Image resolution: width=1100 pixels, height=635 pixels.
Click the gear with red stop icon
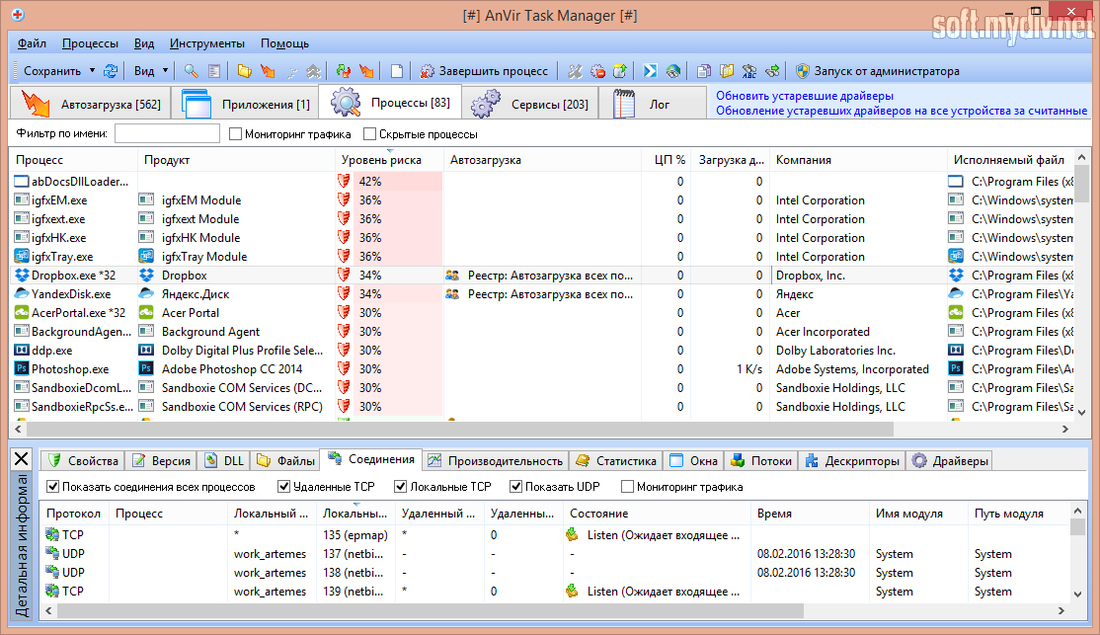[x=598, y=71]
